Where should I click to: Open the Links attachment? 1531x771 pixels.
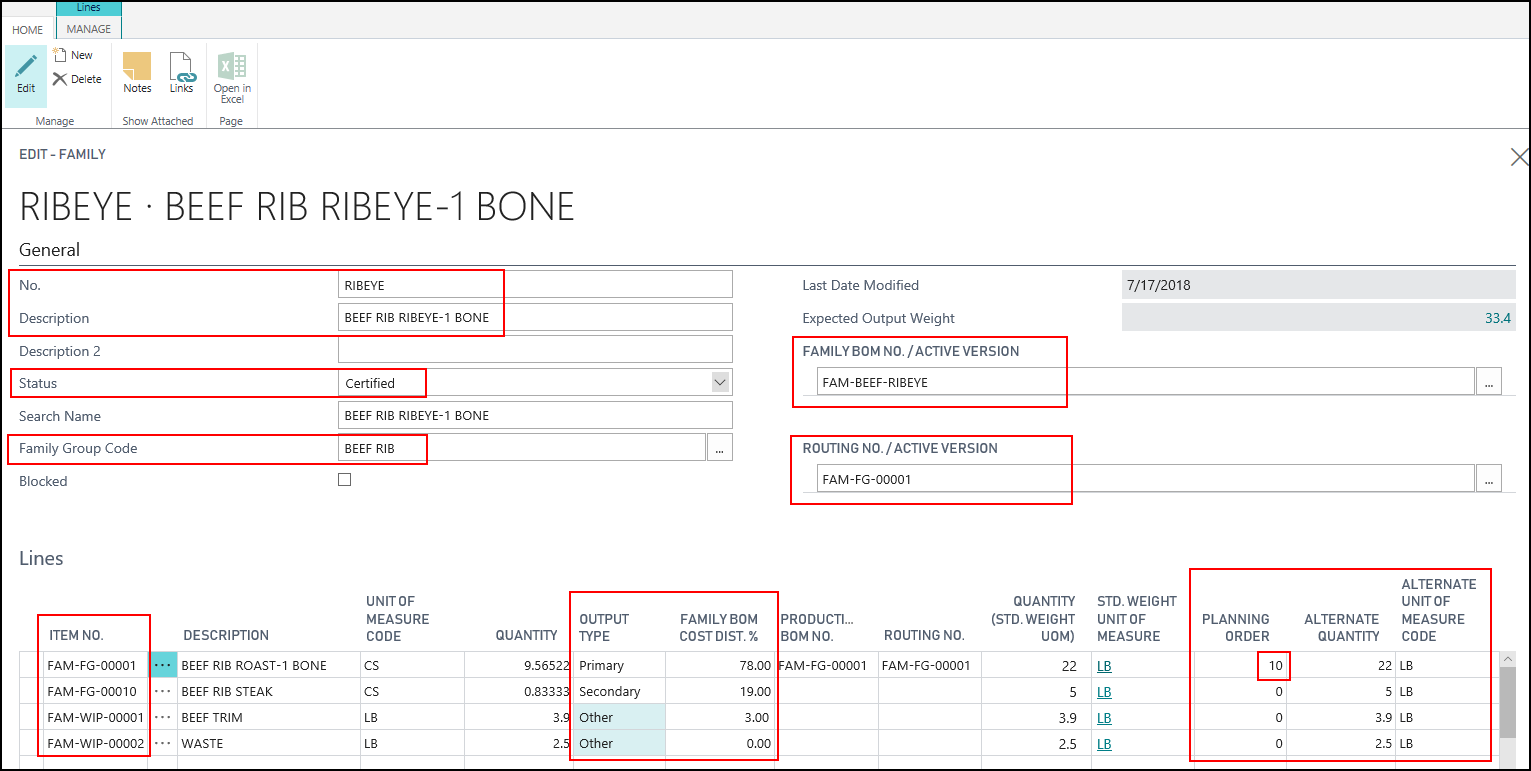[x=181, y=74]
